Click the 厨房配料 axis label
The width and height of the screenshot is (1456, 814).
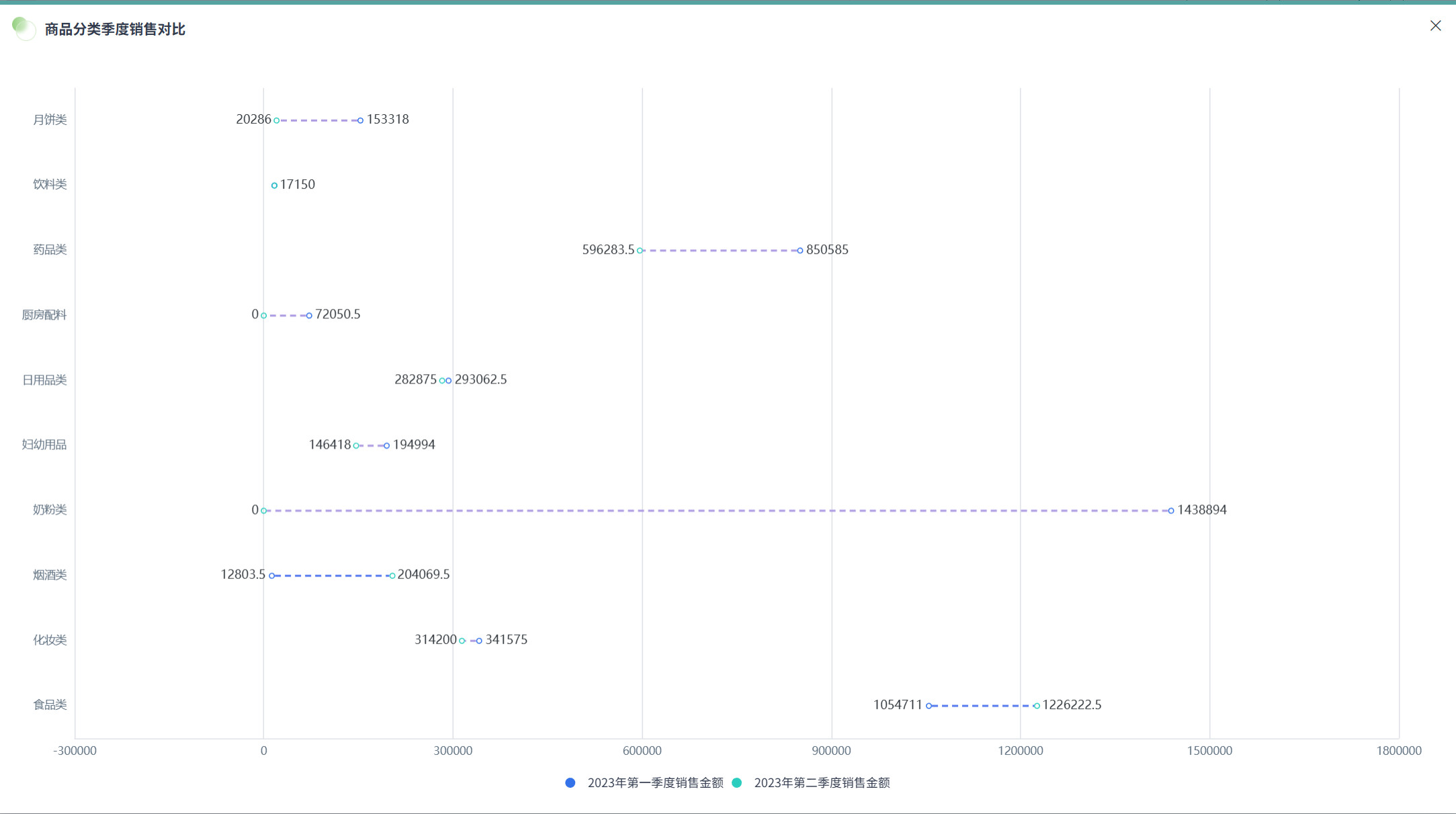coord(44,314)
